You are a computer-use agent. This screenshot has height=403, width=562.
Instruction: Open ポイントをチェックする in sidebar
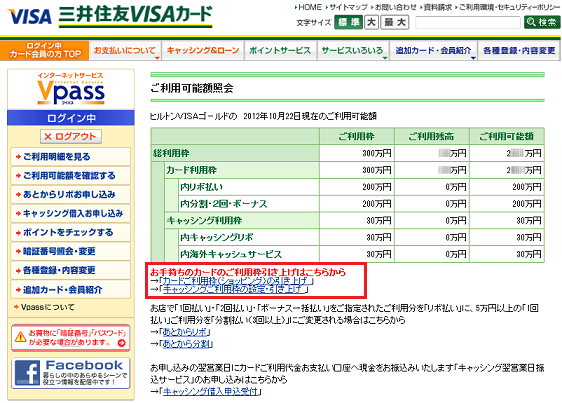click(71, 232)
